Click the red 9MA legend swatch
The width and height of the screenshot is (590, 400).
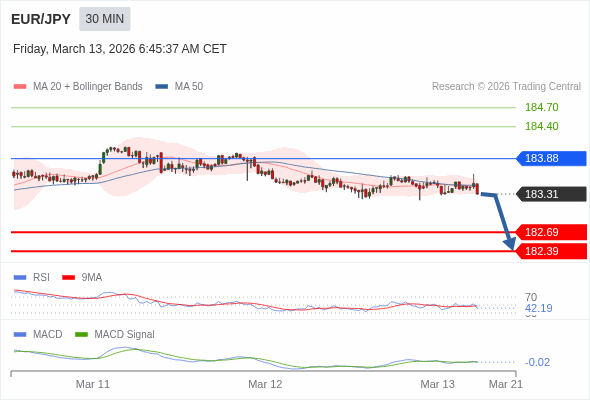(68, 278)
